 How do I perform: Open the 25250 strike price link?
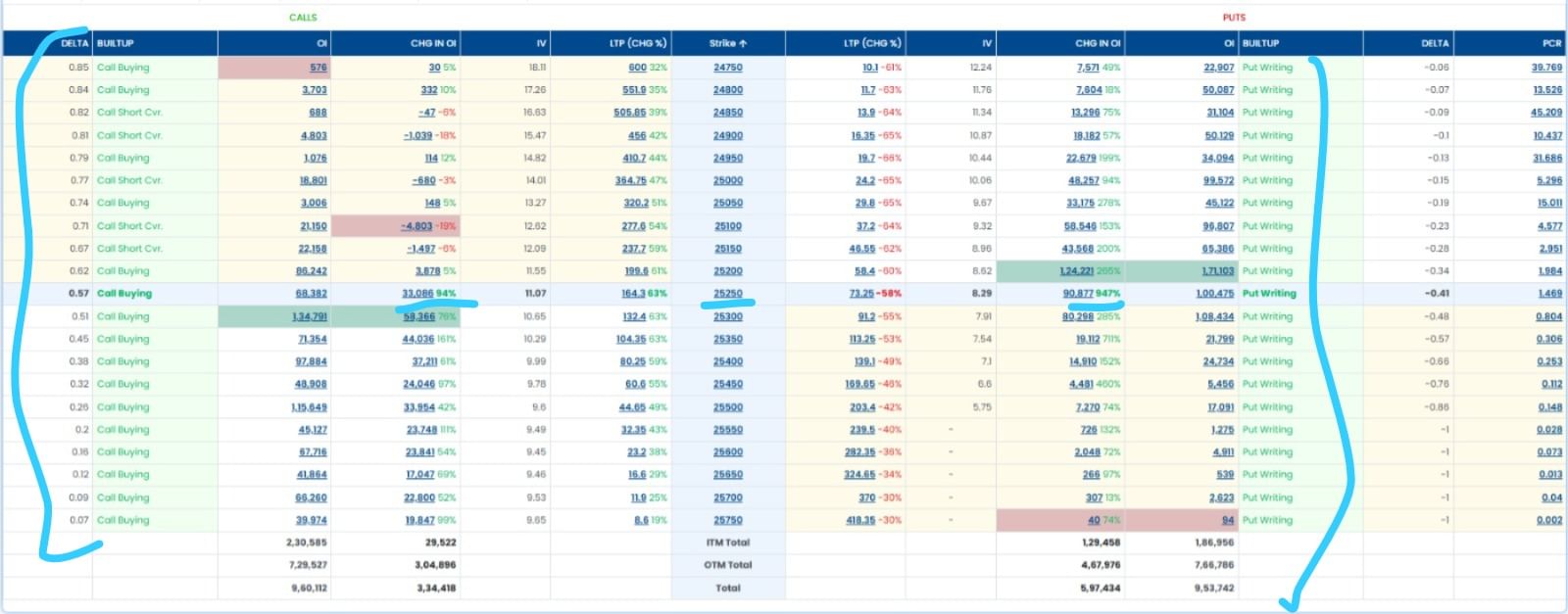pos(727,294)
